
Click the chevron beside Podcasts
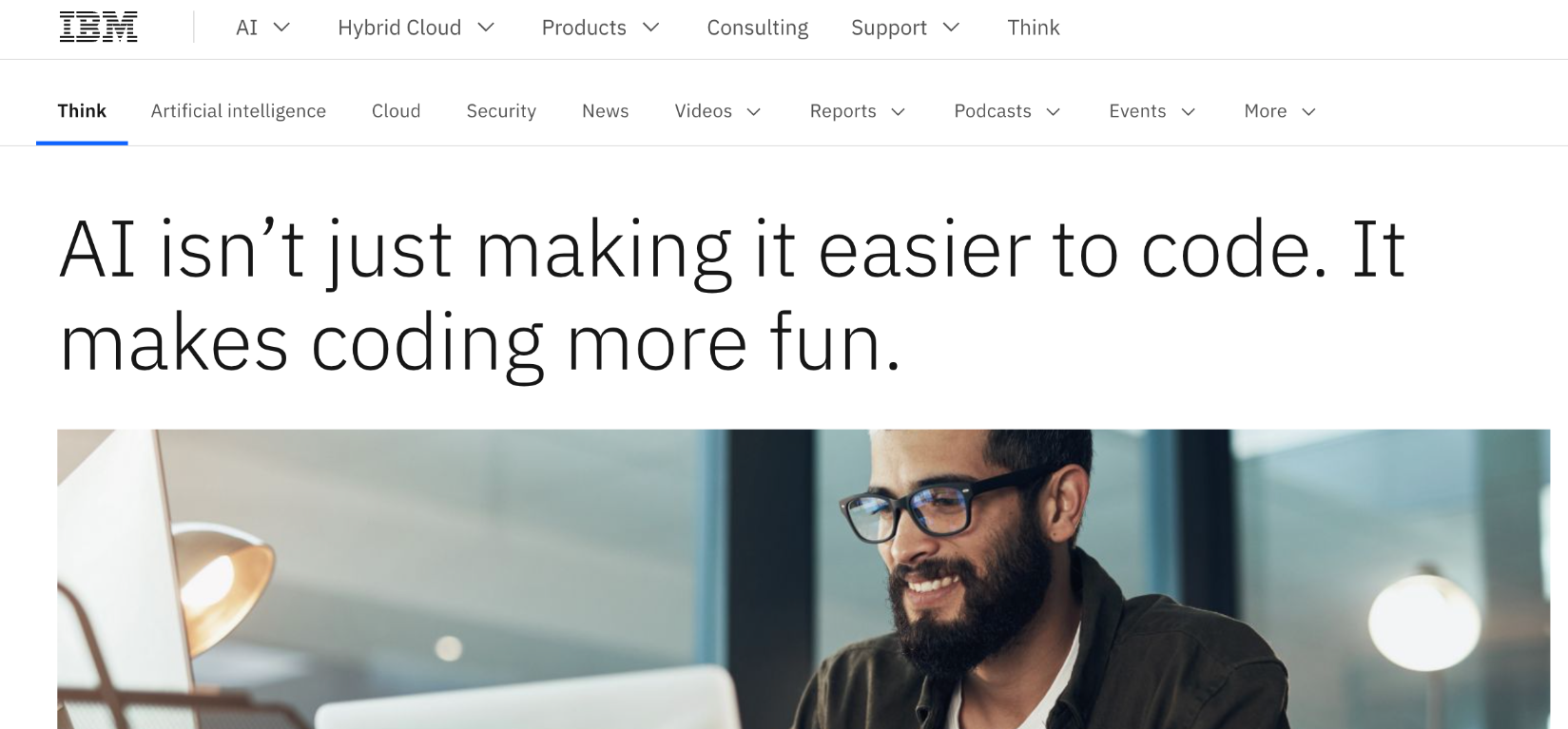[x=1054, y=112]
